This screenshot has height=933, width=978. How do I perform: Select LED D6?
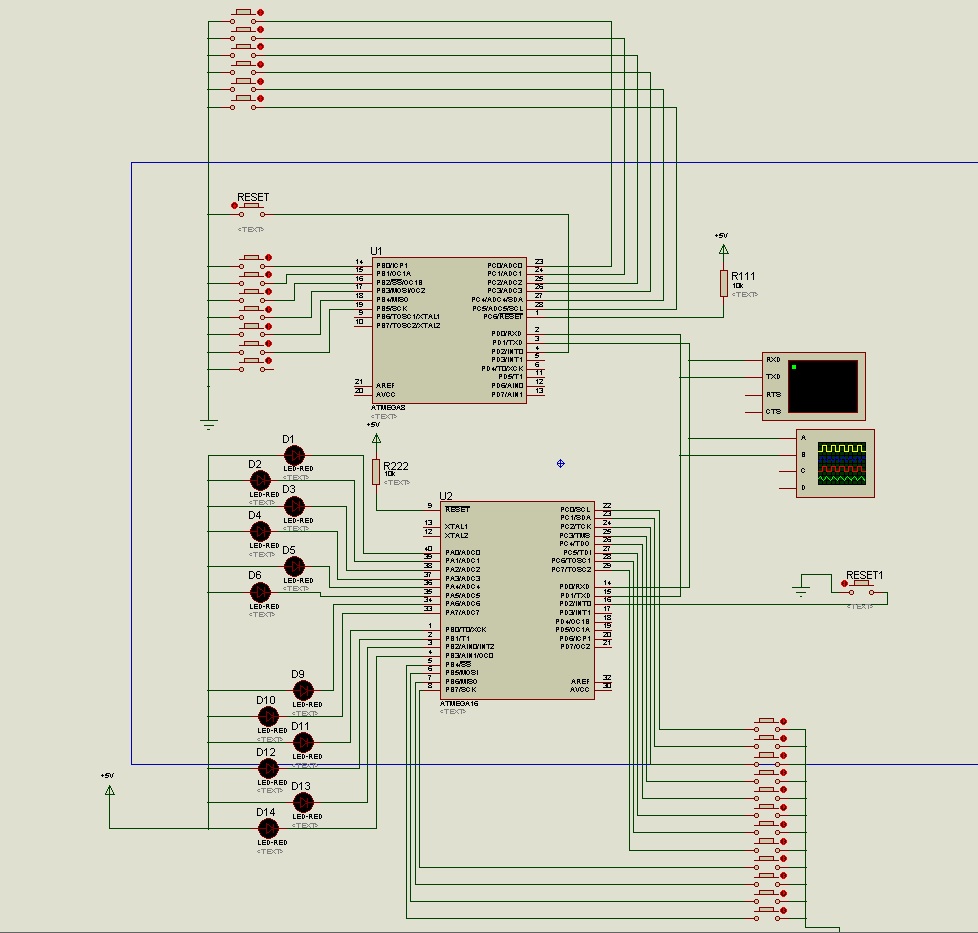[x=260, y=593]
